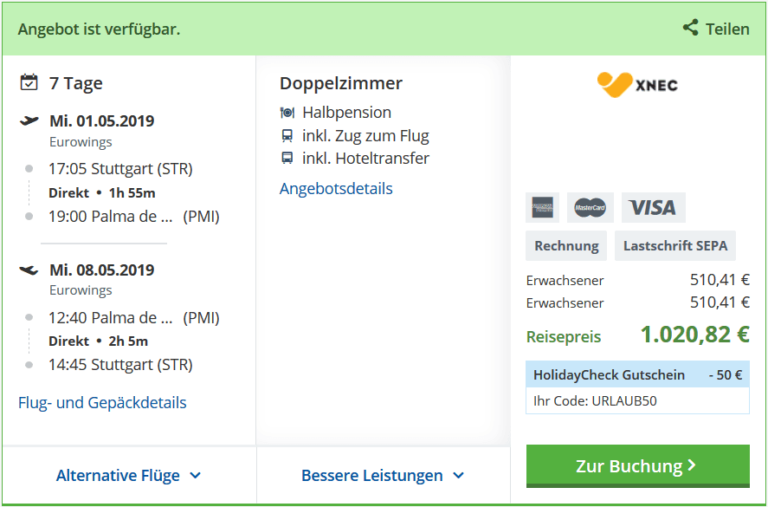Click the calendar icon beside 7 Tage

tap(28, 82)
